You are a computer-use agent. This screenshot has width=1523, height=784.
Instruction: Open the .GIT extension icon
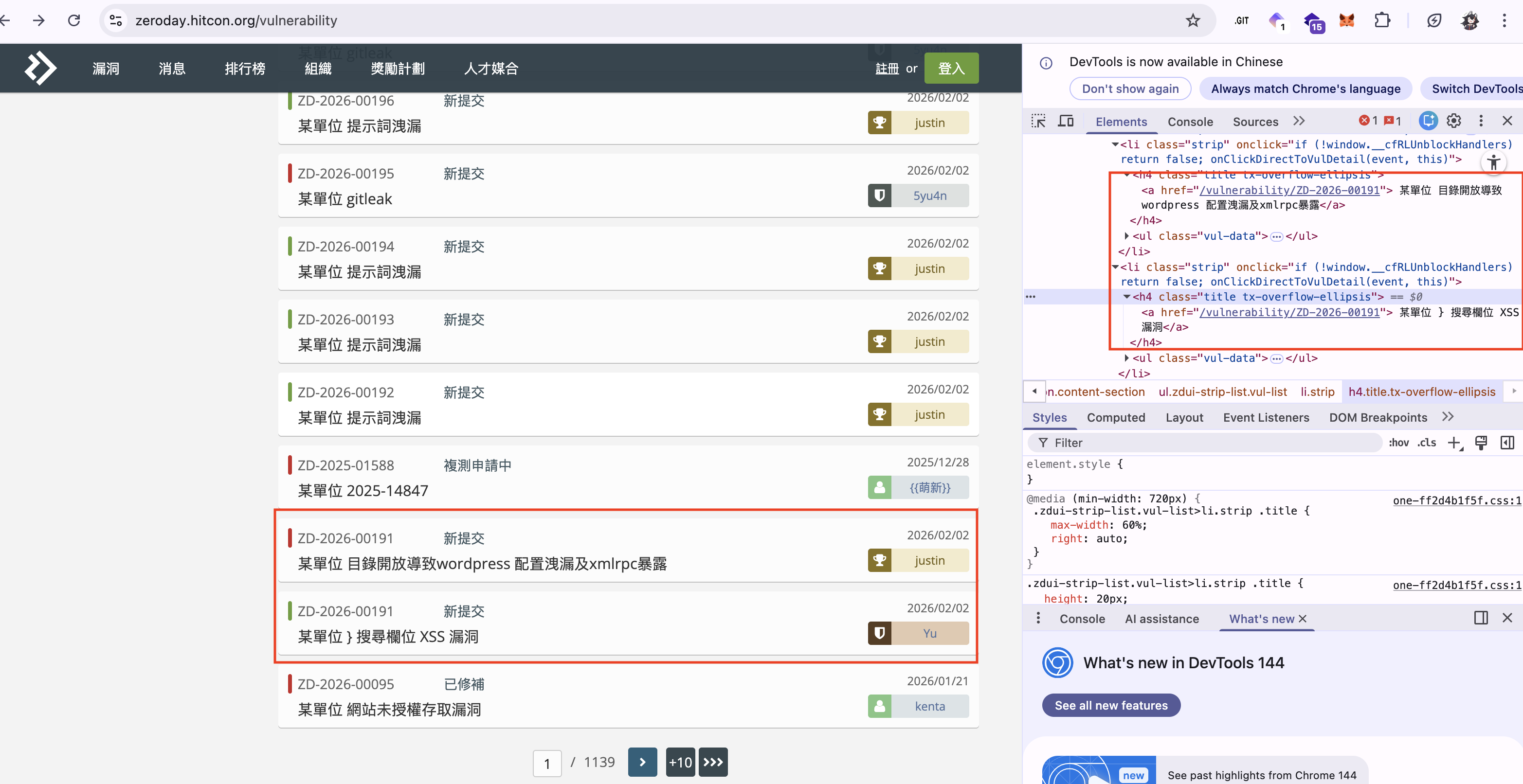[x=1242, y=21]
